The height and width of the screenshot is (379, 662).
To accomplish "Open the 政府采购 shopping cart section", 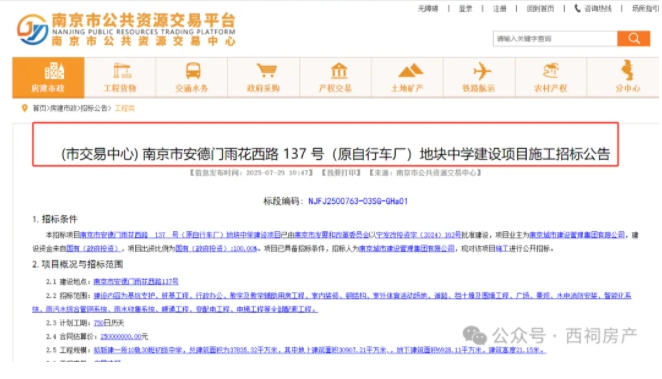I will (x=263, y=77).
